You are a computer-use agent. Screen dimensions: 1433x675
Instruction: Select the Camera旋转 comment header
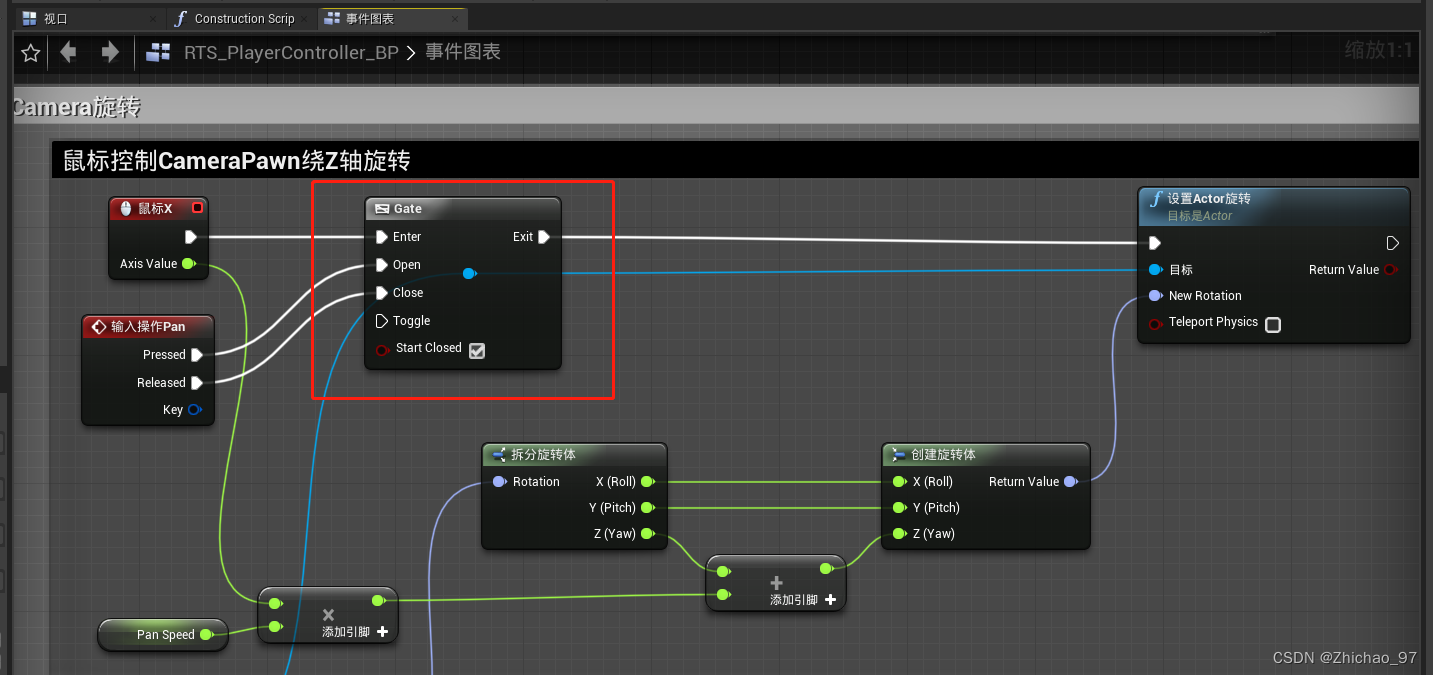716,106
